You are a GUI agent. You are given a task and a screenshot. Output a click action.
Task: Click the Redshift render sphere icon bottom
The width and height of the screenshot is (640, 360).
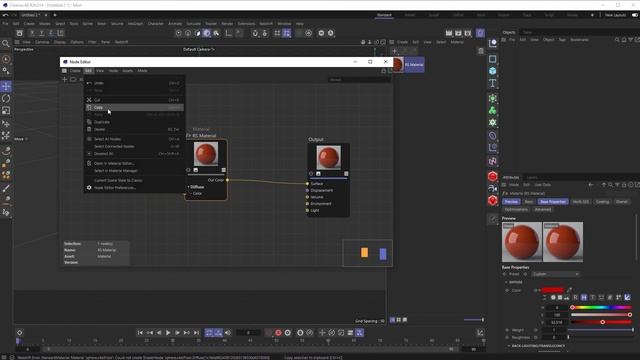click(493, 200)
